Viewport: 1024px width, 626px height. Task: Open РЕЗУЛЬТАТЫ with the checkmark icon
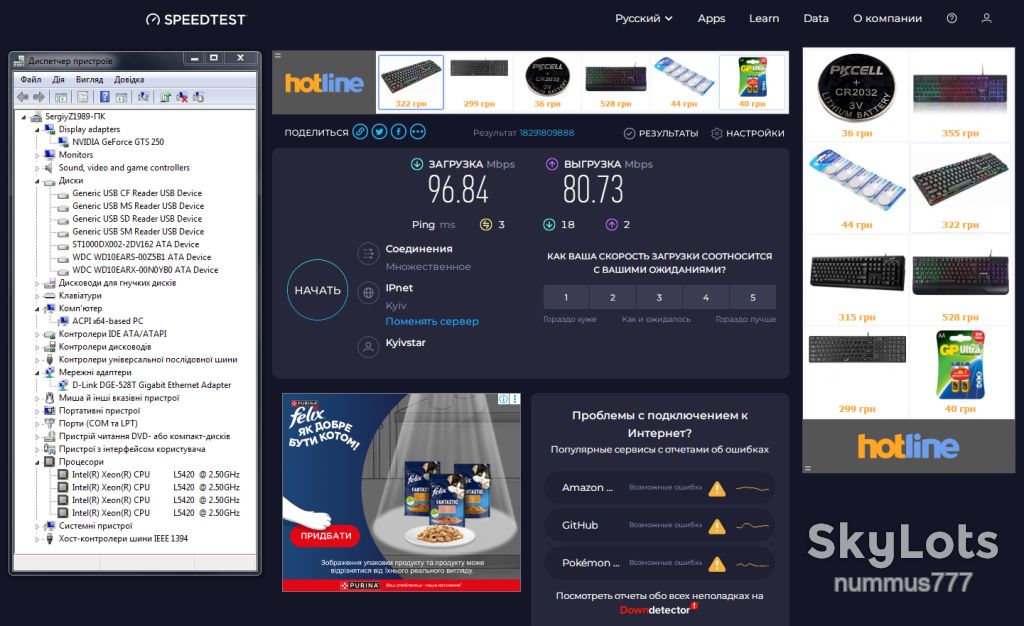point(661,133)
